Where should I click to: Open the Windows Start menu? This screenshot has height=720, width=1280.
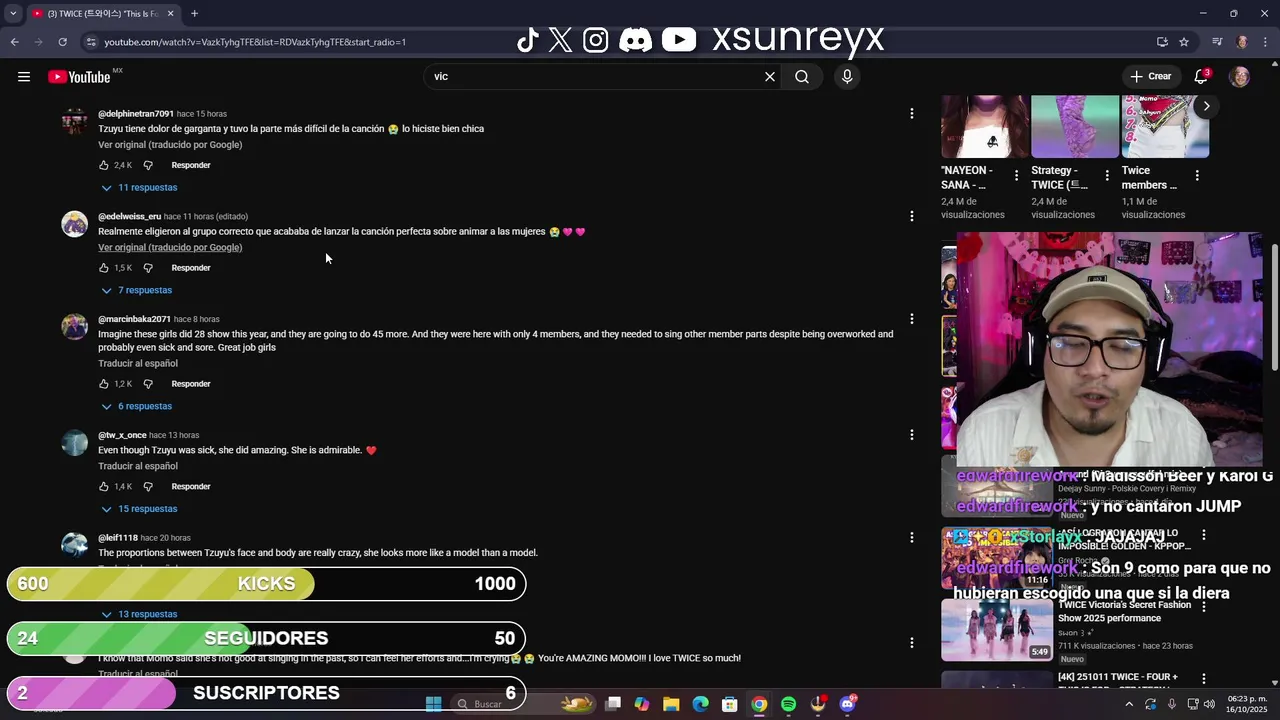pyautogui.click(x=433, y=704)
